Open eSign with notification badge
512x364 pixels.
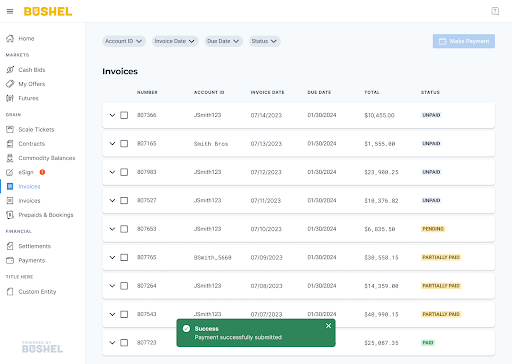click(25, 172)
